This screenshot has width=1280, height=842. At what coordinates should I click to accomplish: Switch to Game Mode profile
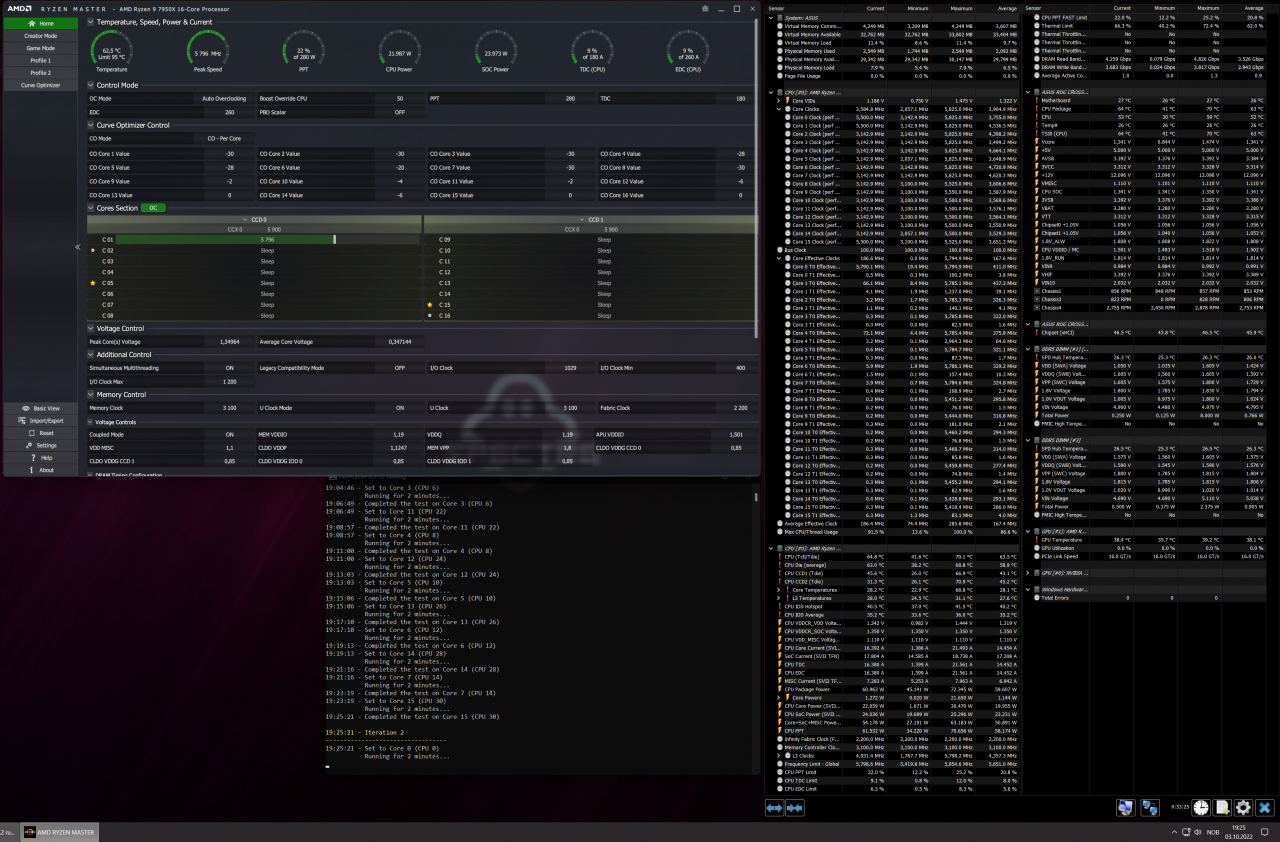41,48
